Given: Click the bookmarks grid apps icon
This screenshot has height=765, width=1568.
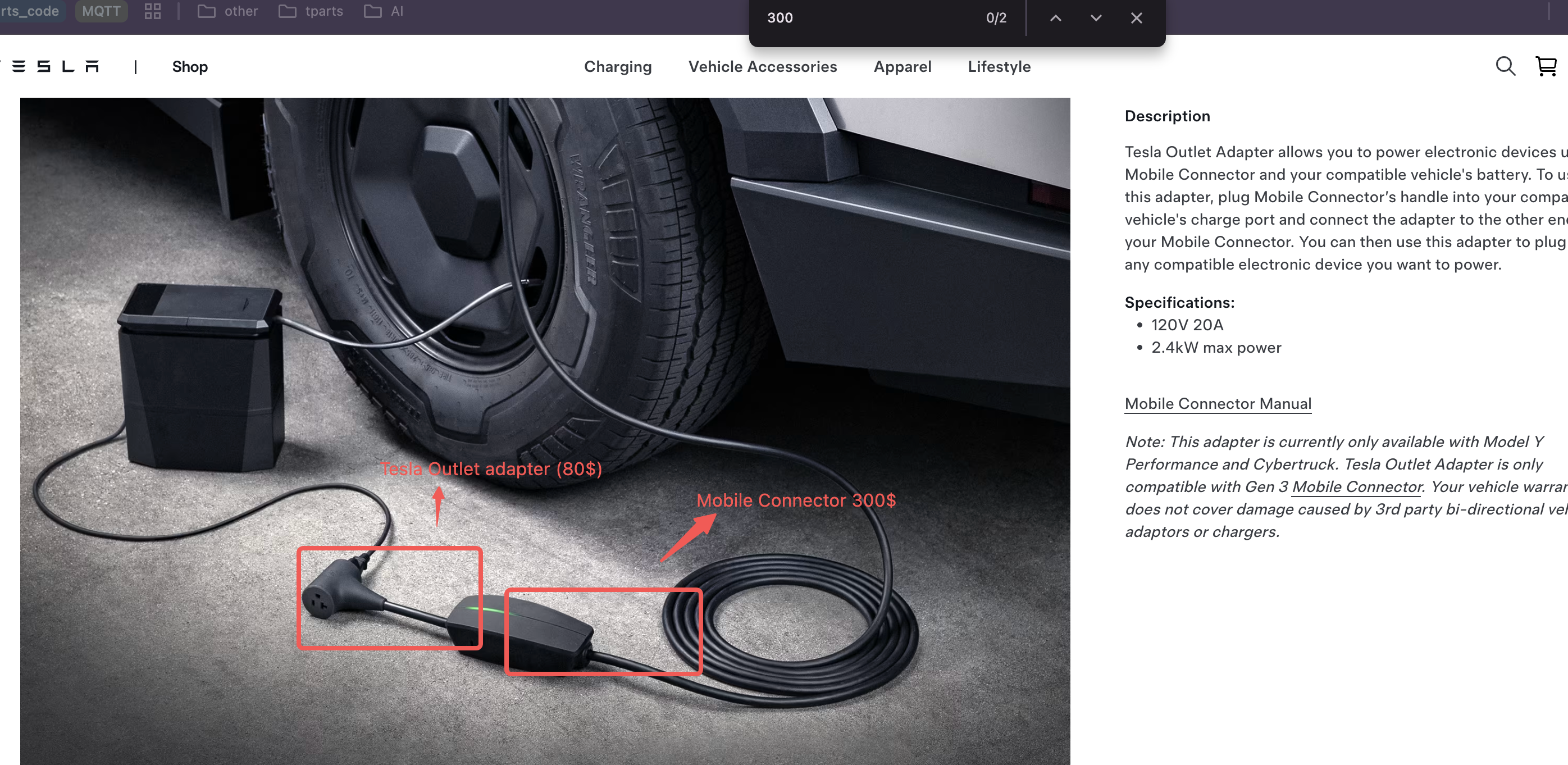Looking at the screenshot, I should pos(153,11).
